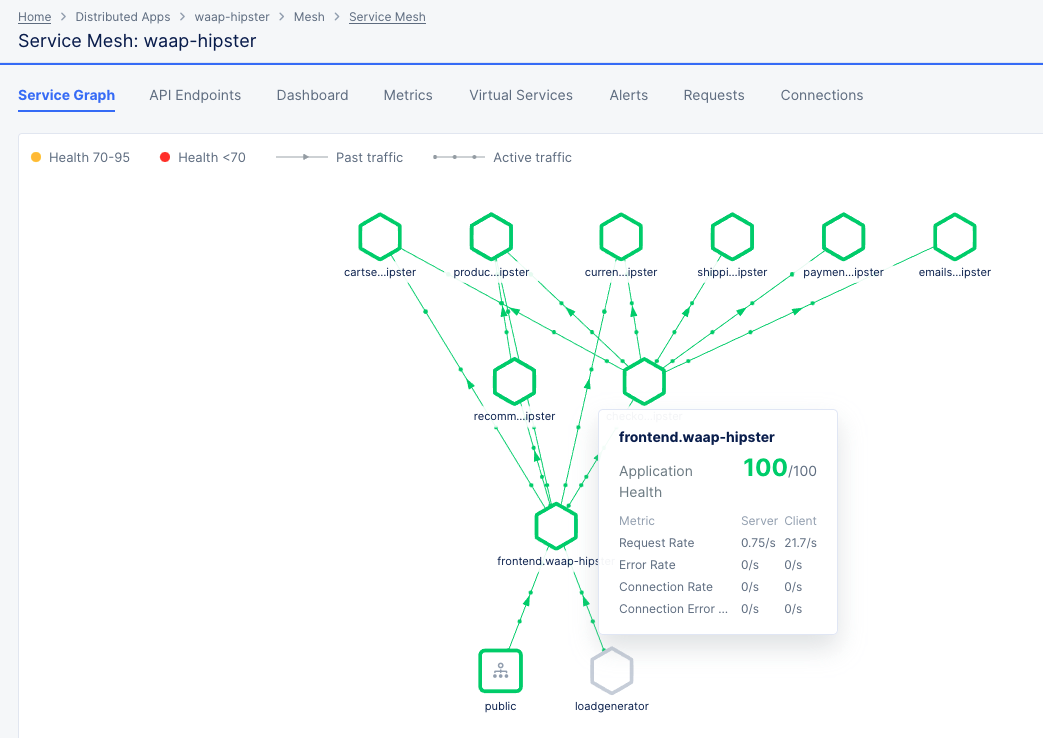Select the cartse...ipster hexagon node
The image size is (1043, 738).
tap(379, 236)
